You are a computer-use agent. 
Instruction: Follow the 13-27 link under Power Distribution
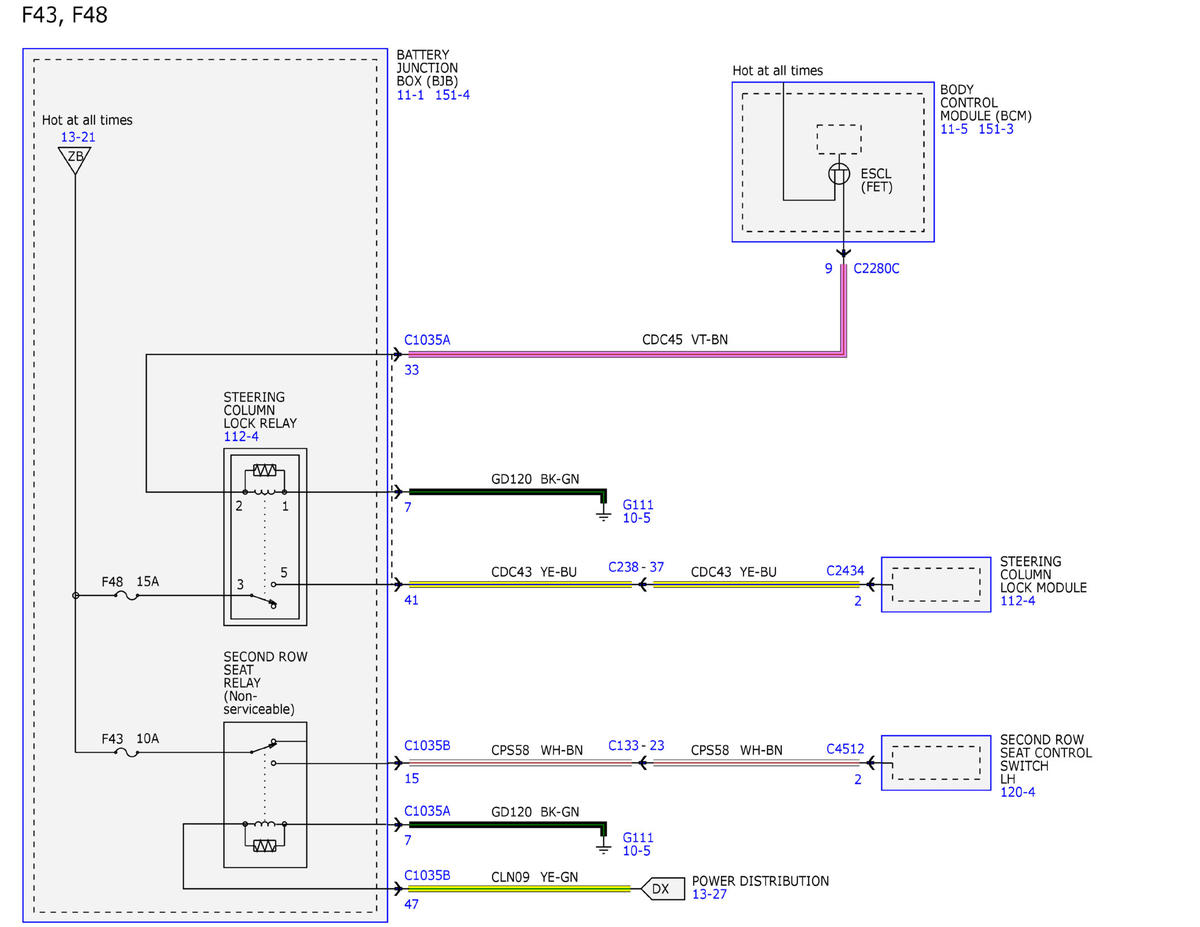(x=710, y=894)
